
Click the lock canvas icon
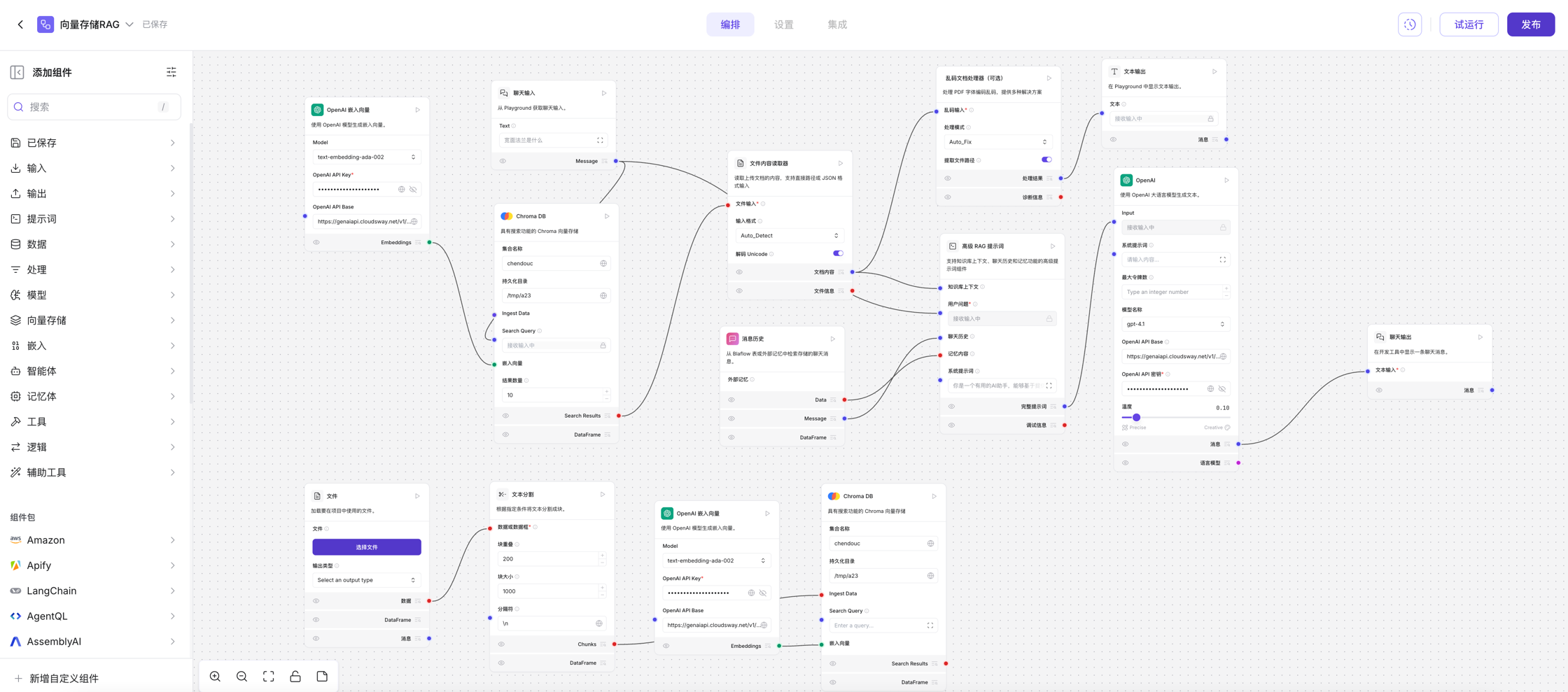coord(295,677)
